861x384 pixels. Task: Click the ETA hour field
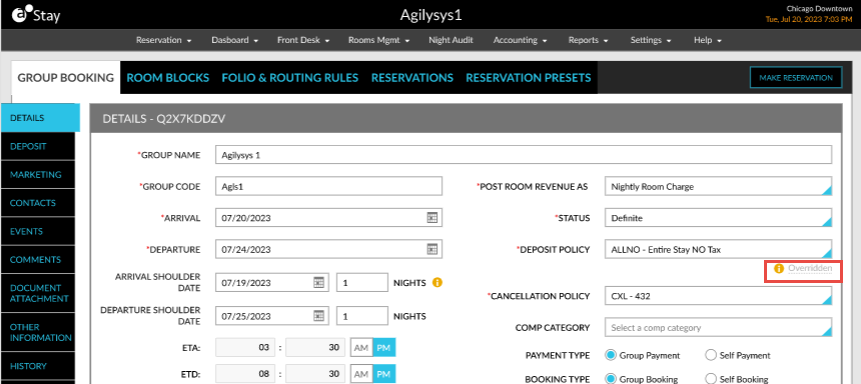coord(245,348)
